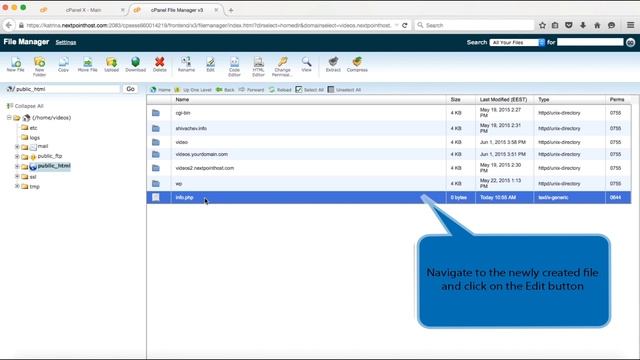Expand the public_html tree node
640x360 pixels.
coord(17,166)
